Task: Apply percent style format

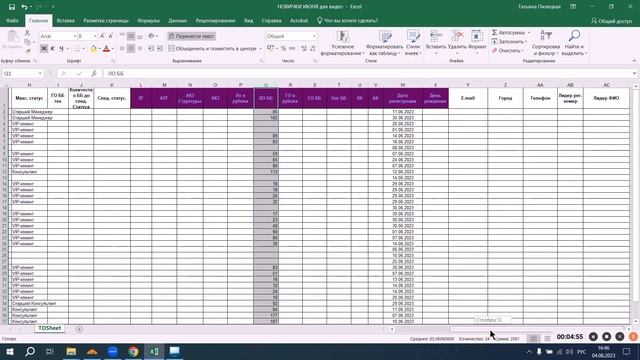Action: pyautogui.click(x=283, y=49)
